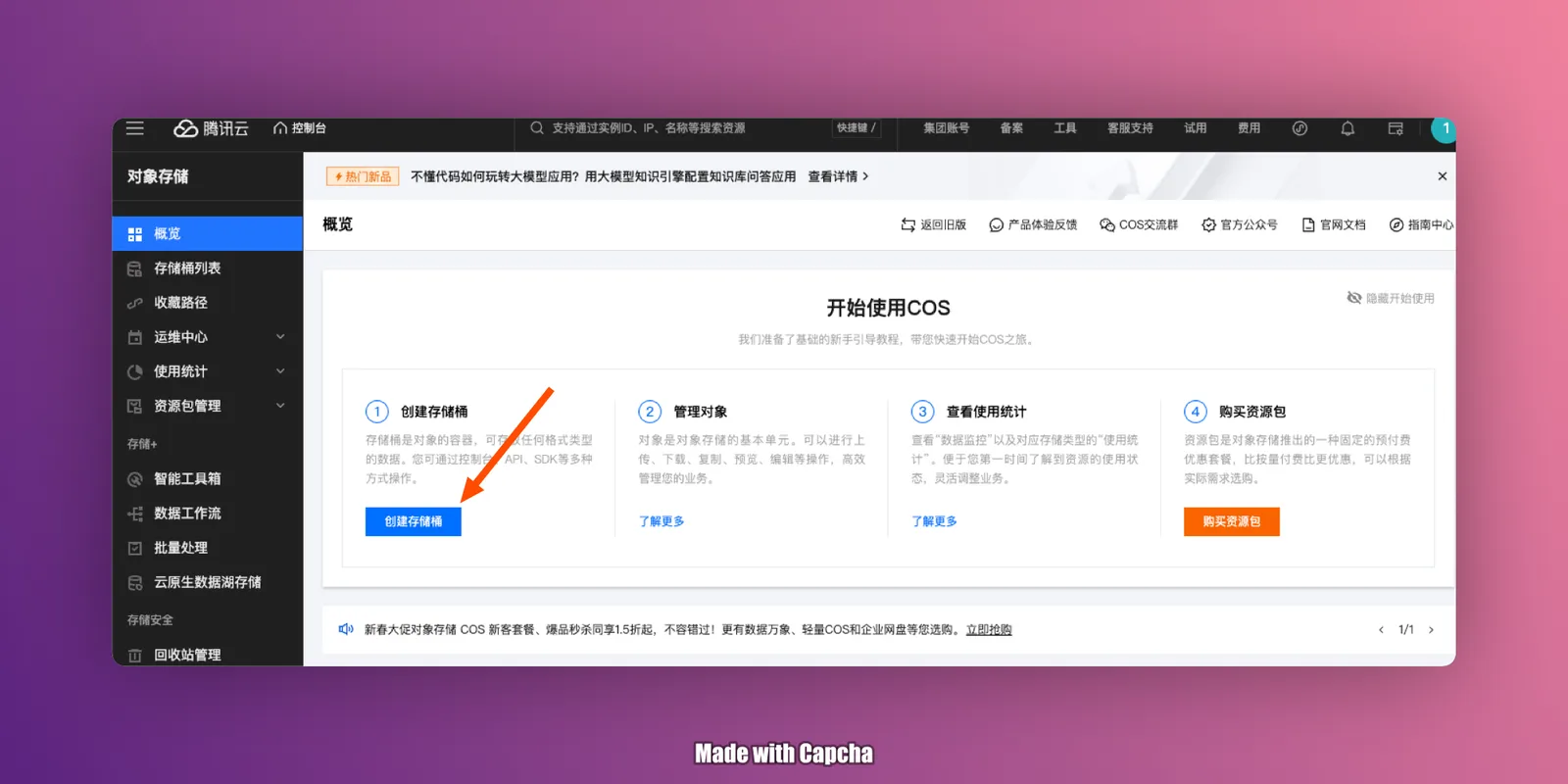Screen dimensions: 1568x784
Task: Open the 客服支持 top menu
Action: 1130,128
